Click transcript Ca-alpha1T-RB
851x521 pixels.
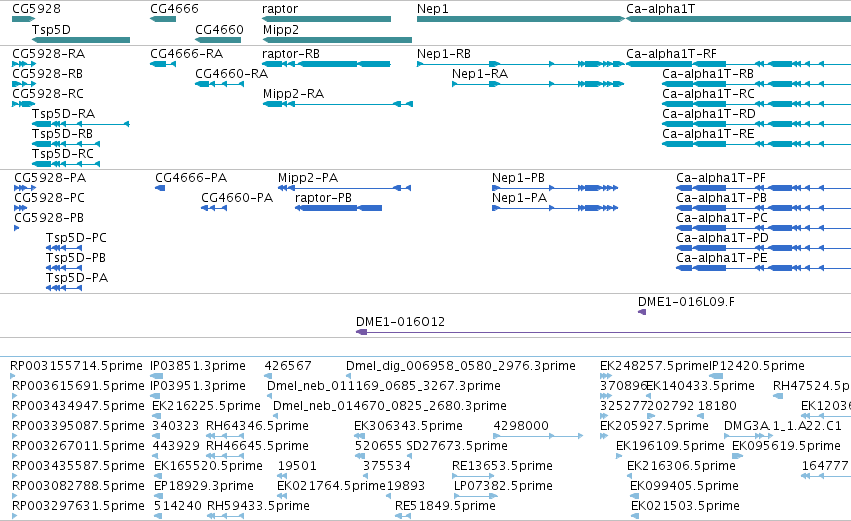[x=708, y=74]
